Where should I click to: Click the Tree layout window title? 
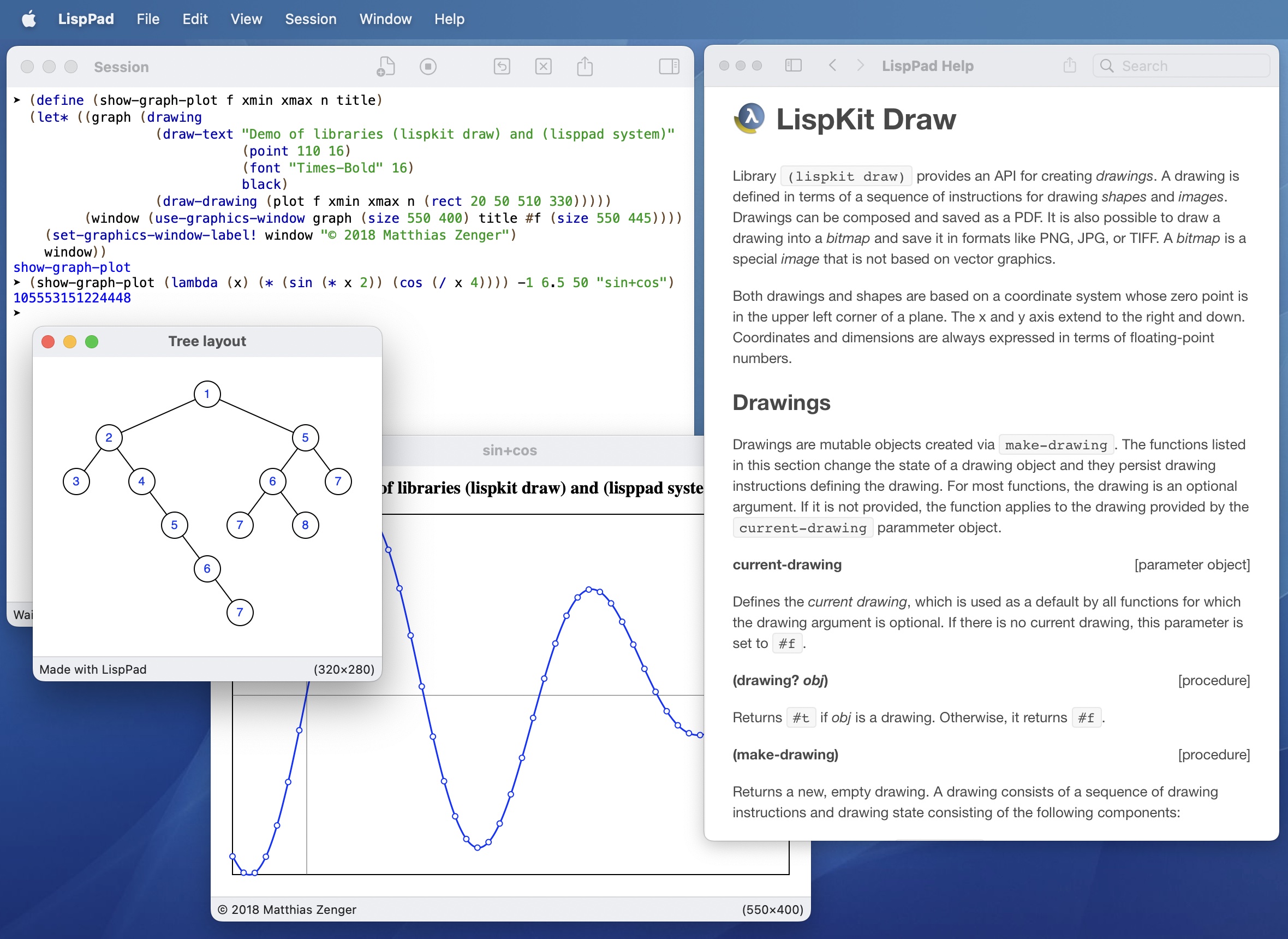(207, 341)
